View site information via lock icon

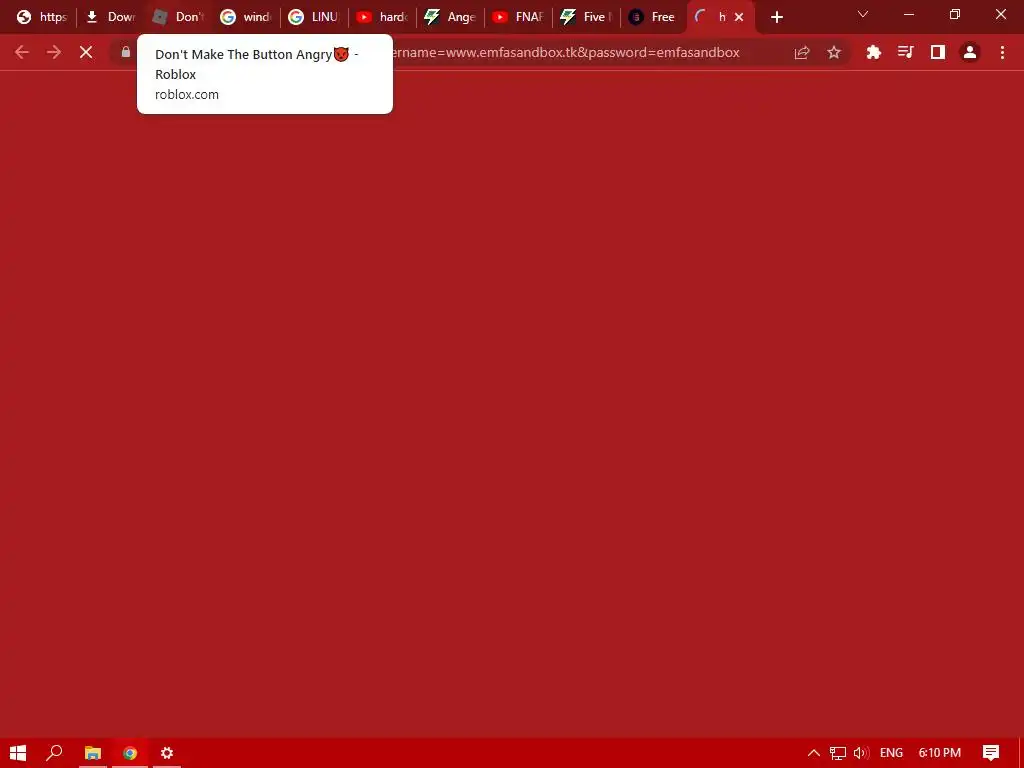(x=126, y=52)
